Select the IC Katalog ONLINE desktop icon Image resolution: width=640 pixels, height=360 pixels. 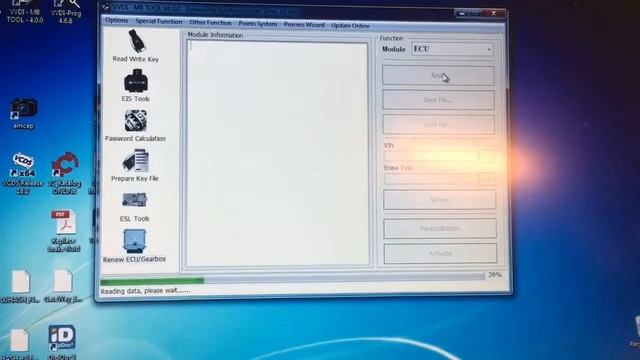click(65, 173)
